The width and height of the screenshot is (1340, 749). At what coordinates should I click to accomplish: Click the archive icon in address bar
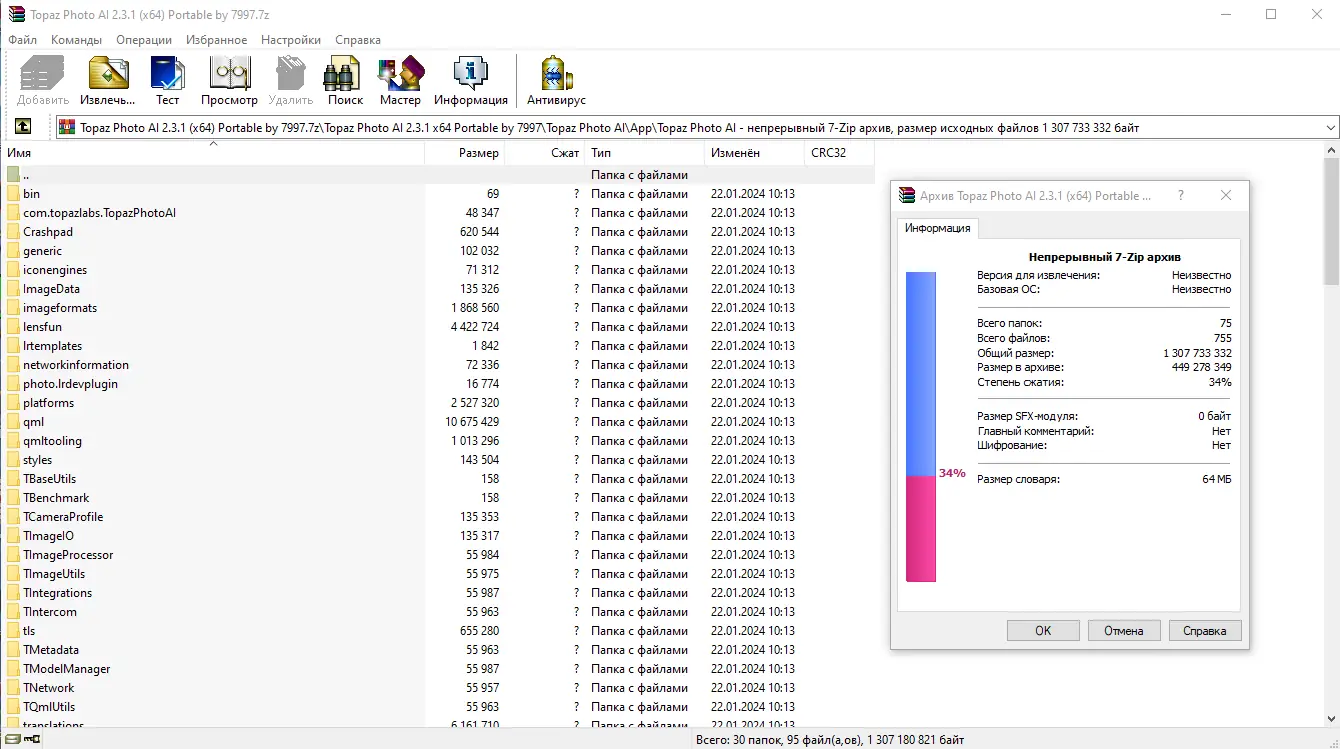(x=67, y=127)
